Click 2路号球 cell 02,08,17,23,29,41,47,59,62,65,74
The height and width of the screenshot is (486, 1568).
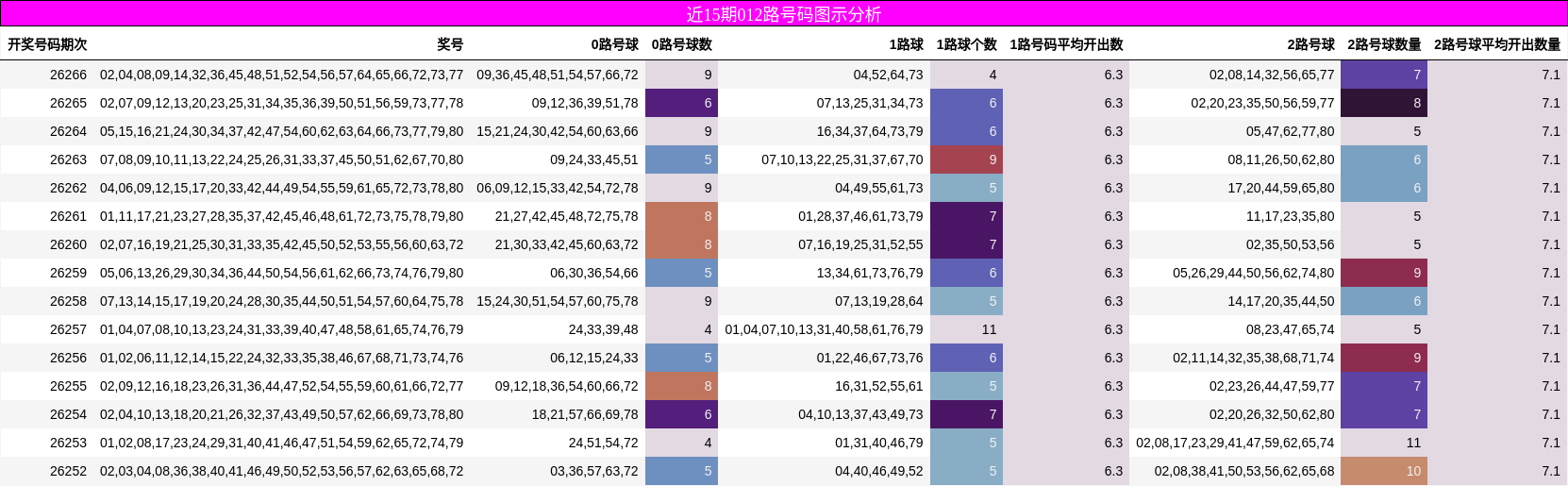pos(1236,443)
